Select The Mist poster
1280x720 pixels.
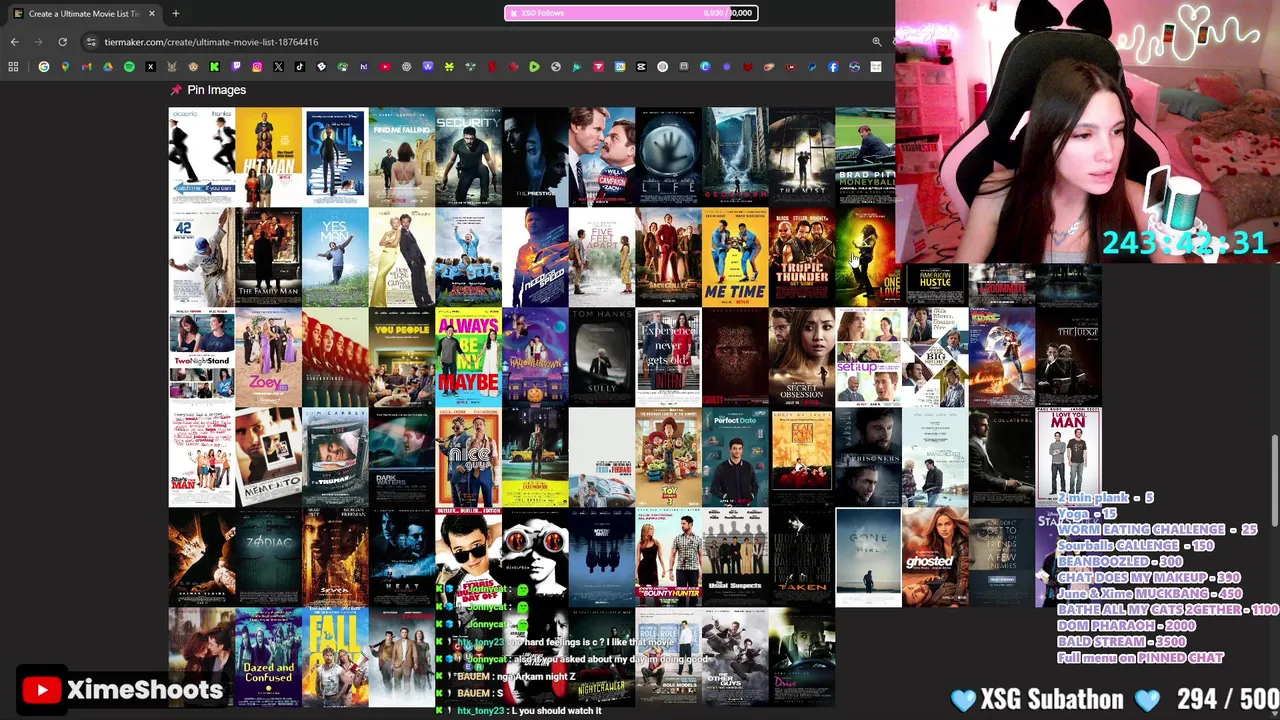pyautogui.click(x=802, y=157)
